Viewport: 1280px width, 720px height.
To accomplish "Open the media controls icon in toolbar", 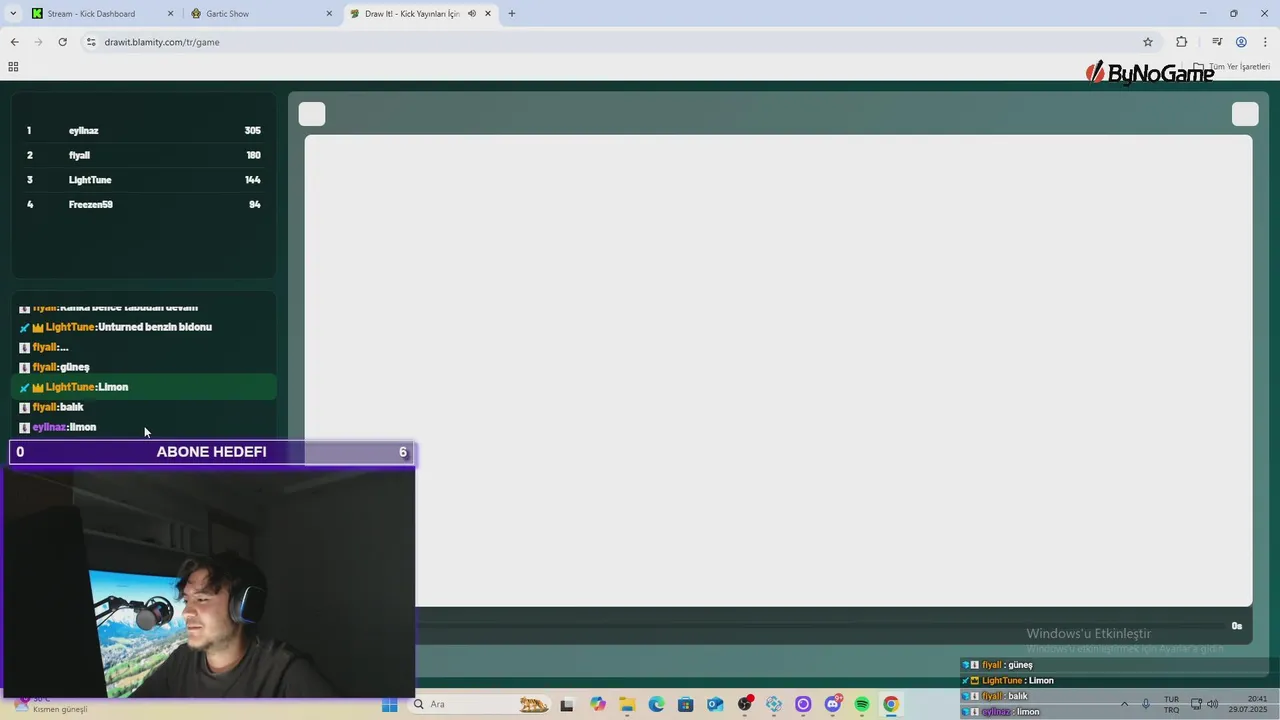I will (1217, 42).
